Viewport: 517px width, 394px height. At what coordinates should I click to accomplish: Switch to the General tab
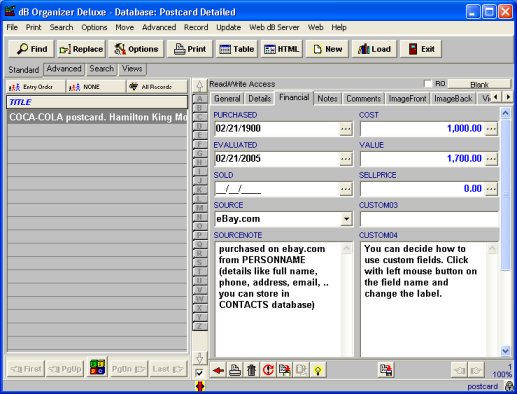pyautogui.click(x=227, y=99)
